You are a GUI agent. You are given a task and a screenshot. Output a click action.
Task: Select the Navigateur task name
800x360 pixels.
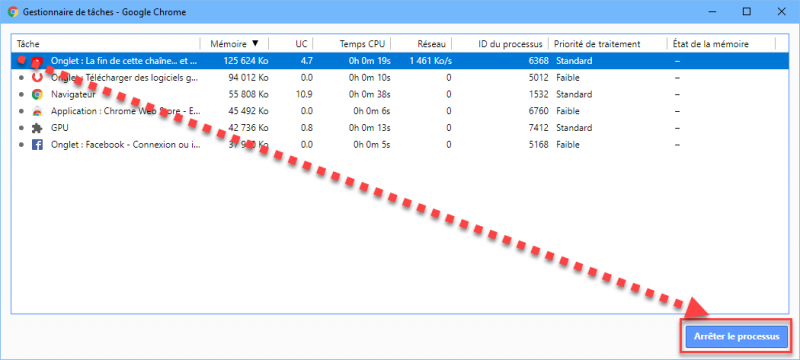(x=73, y=94)
